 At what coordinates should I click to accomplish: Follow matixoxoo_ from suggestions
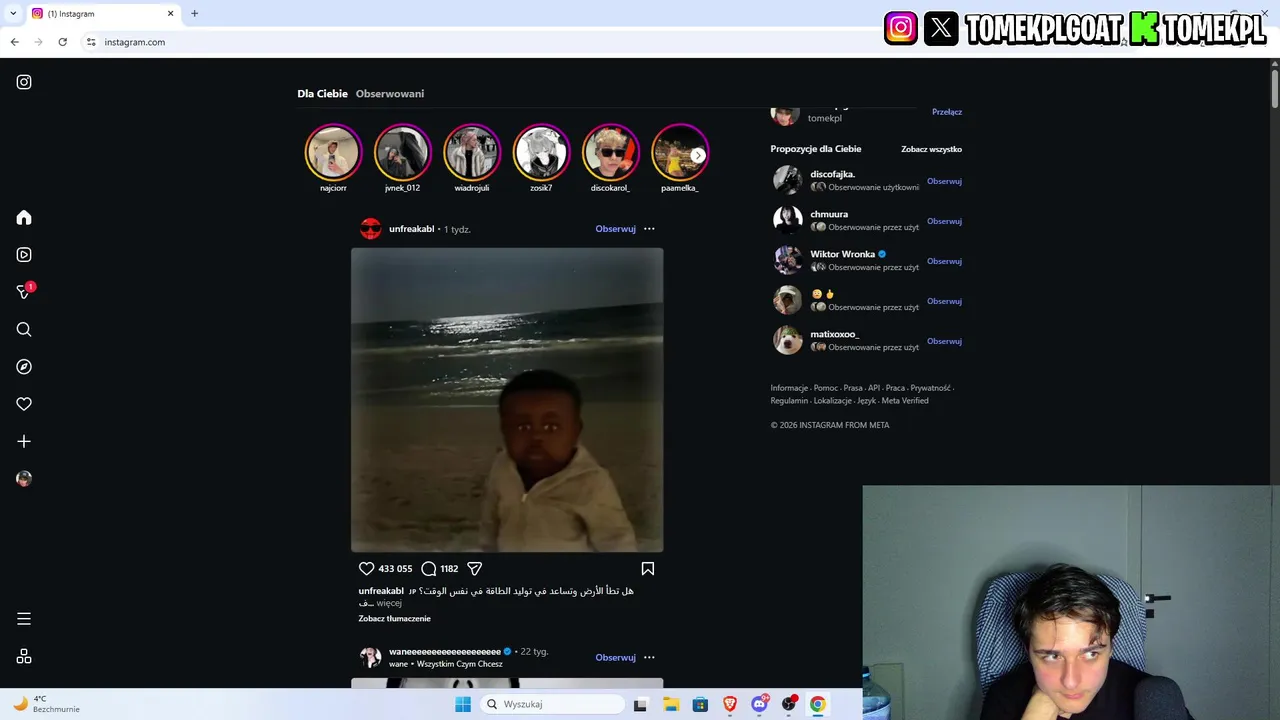(944, 341)
